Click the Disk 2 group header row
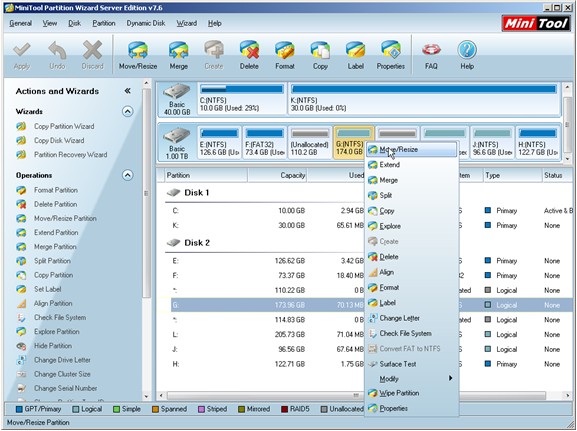The image size is (577, 431). coord(265,243)
